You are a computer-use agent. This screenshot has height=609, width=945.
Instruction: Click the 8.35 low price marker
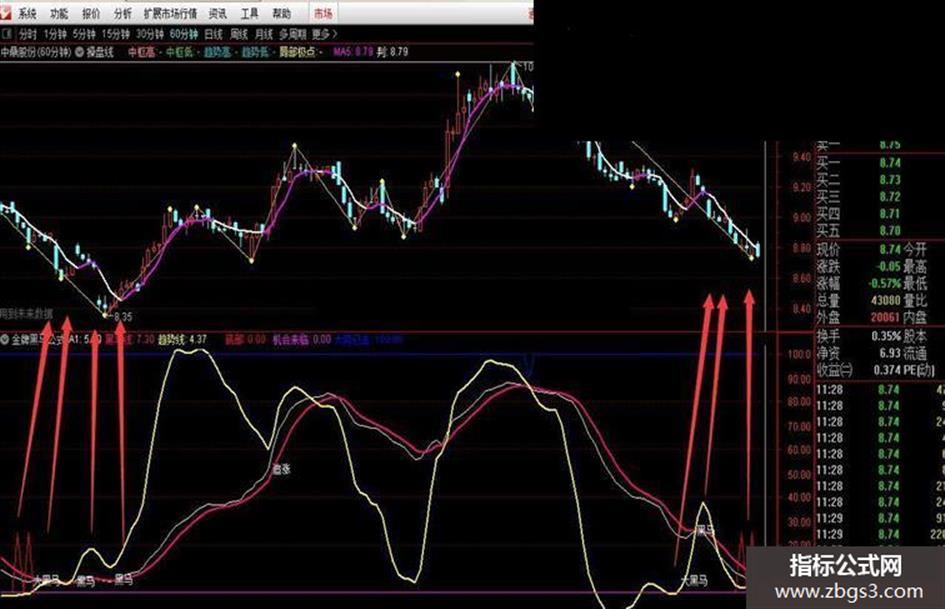tap(122, 316)
